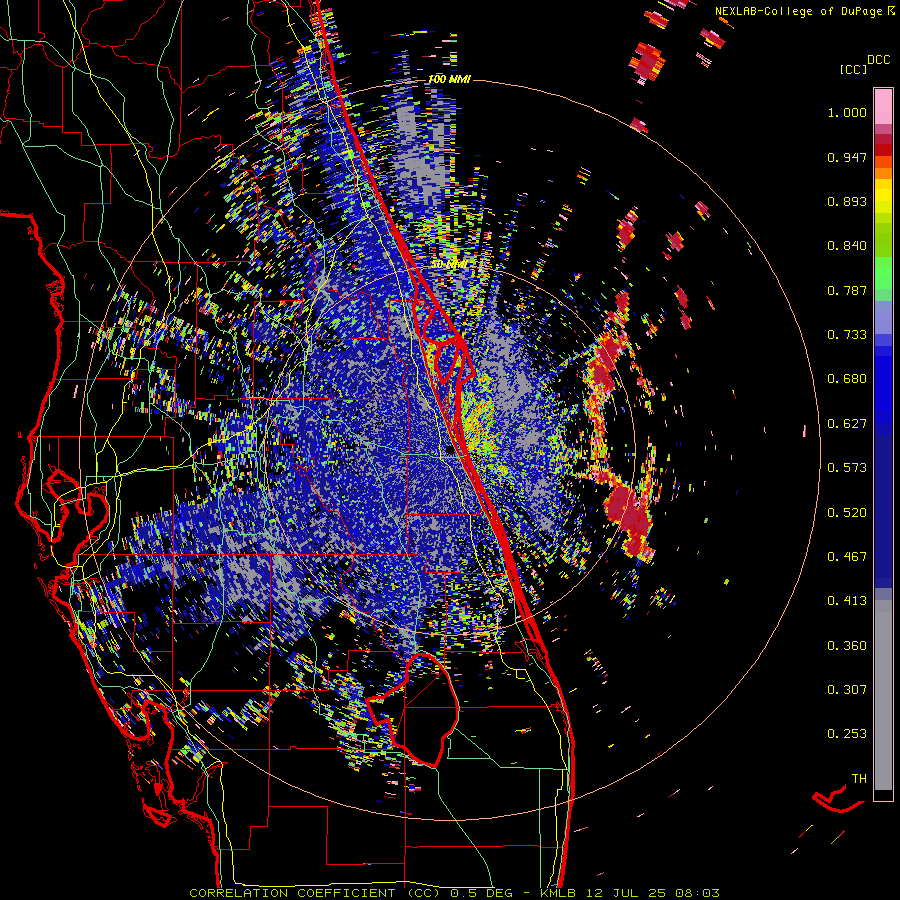Click the 1.000 scale value
Viewport: 900px width, 900px height.
point(847,112)
